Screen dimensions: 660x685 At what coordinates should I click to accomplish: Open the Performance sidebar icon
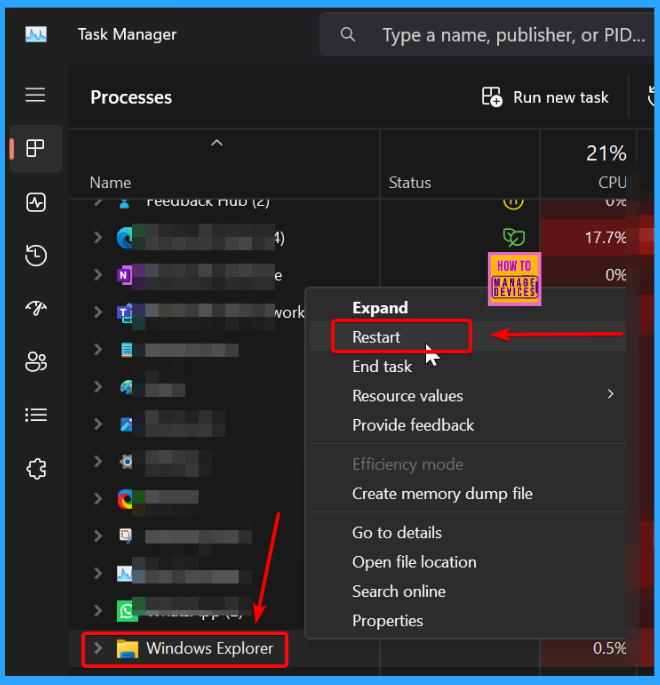35,202
